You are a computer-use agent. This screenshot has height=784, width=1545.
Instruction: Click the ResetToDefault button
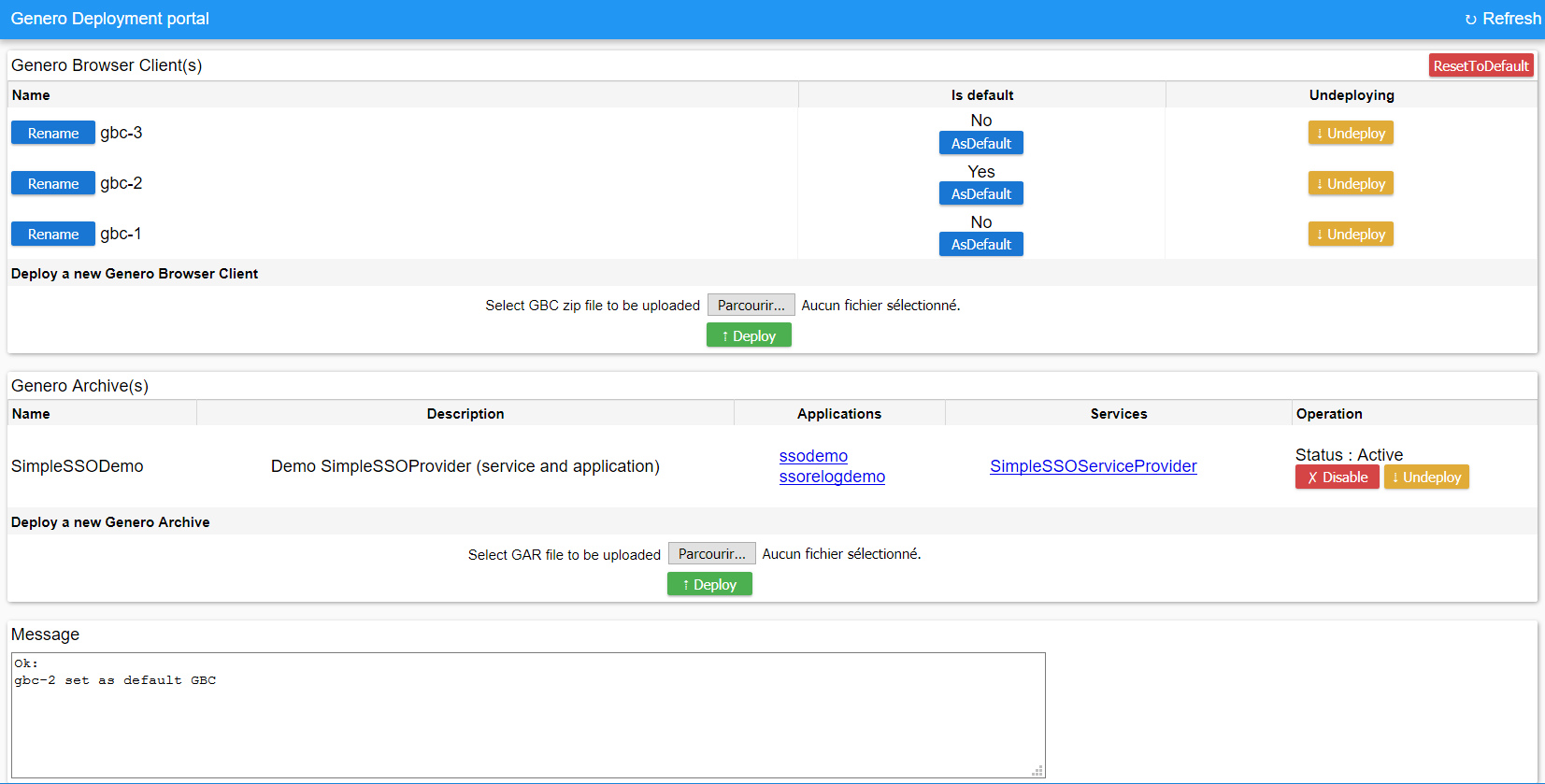1481,65
